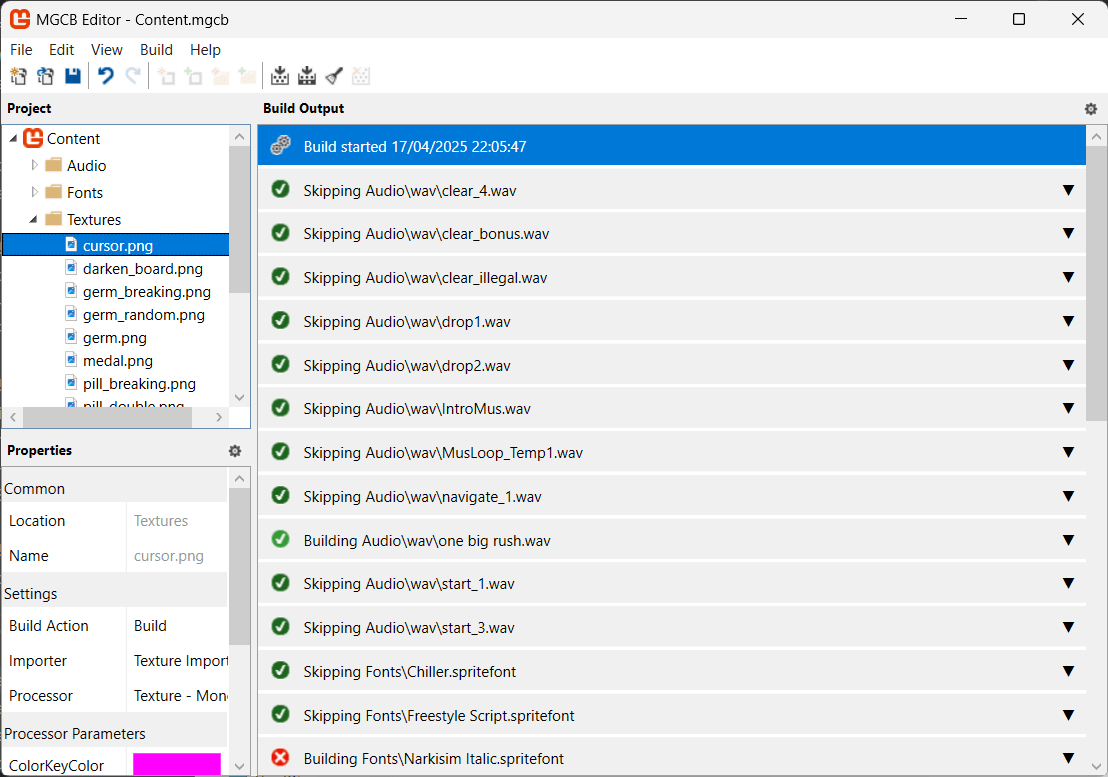Screen dimensions: 1108x777
Task: Expand details for start_3.wav output
Action: tap(1068, 627)
